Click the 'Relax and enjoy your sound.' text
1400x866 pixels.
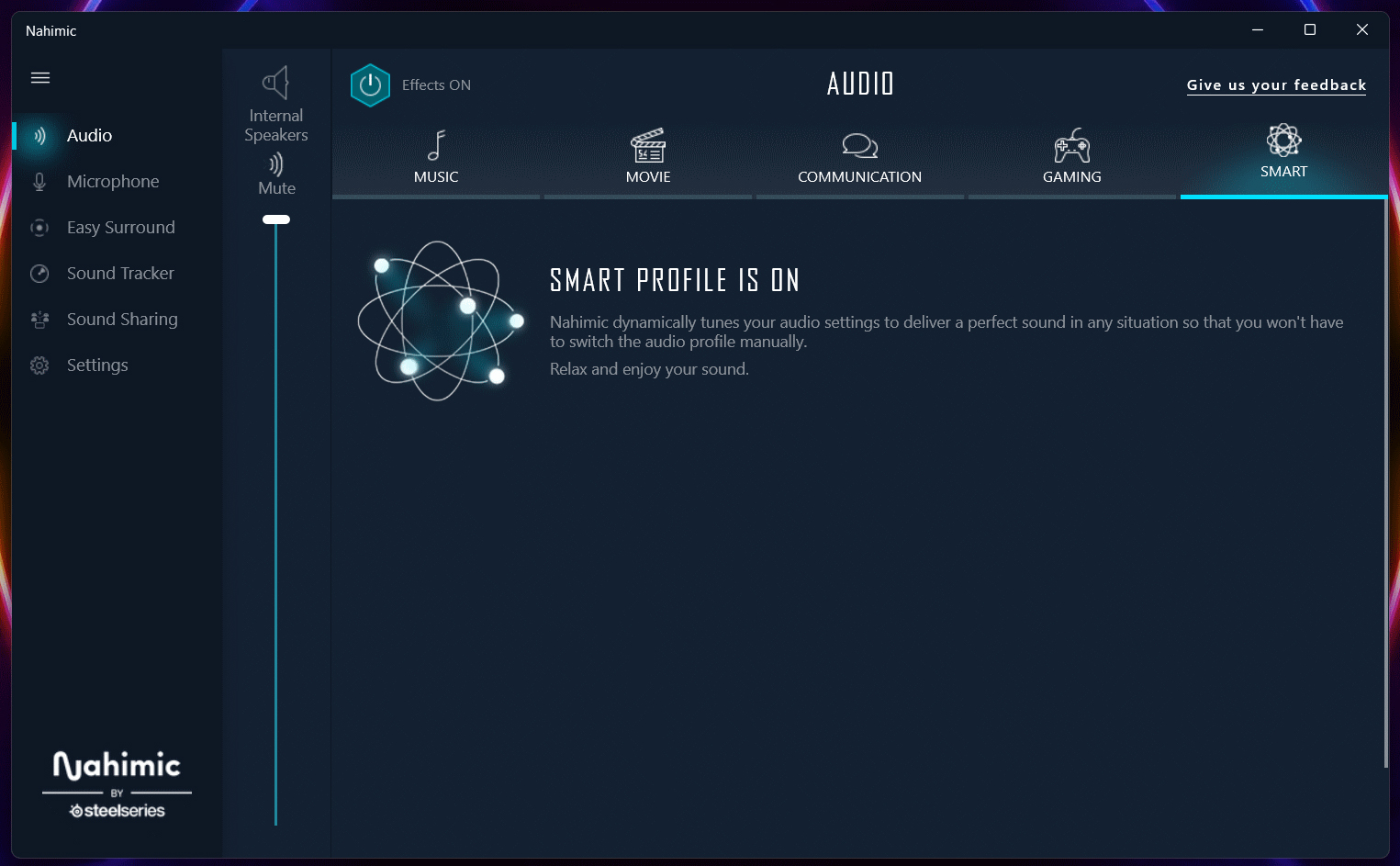click(649, 369)
